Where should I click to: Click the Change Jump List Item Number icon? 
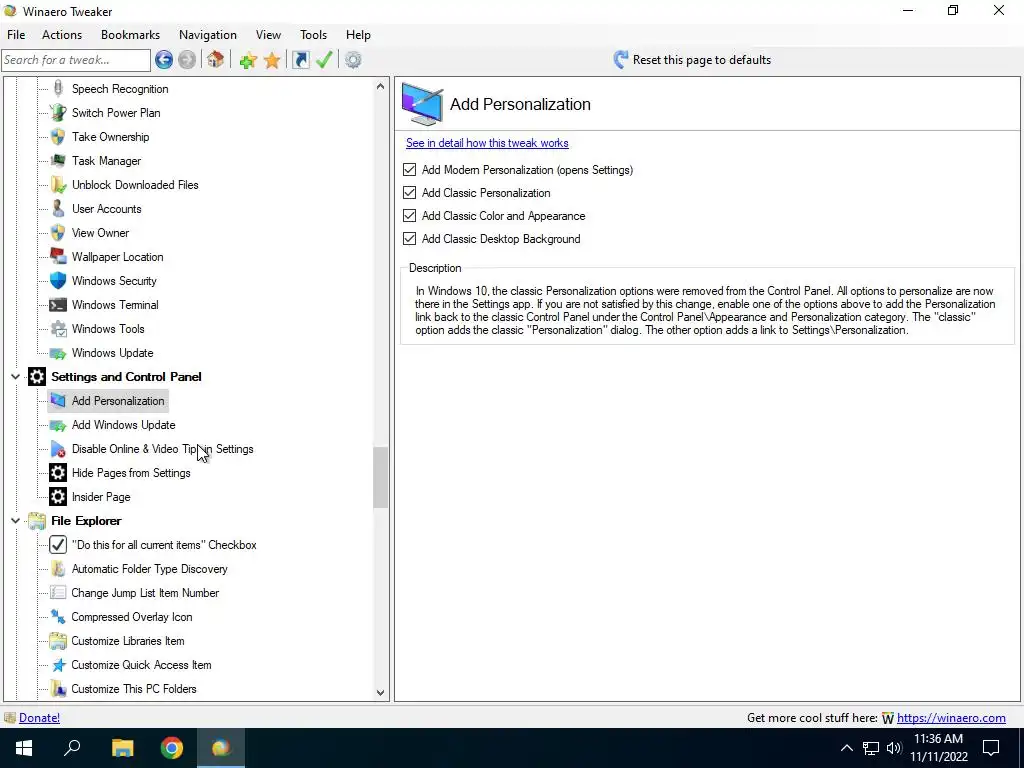pos(58,593)
